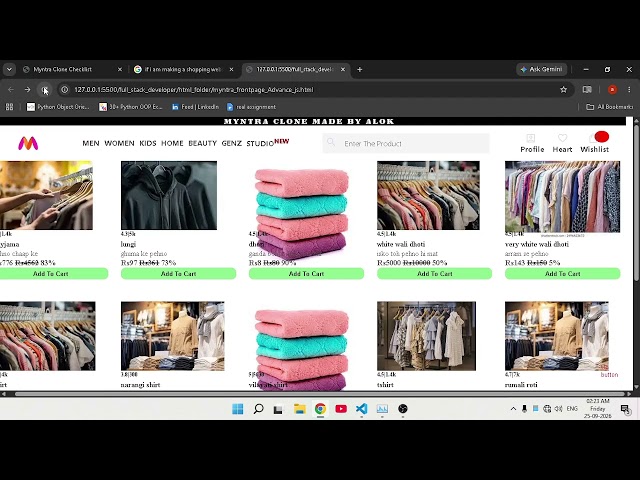
Task: Select the 127.0.0.1:5500 tab
Action: (x=296, y=69)
